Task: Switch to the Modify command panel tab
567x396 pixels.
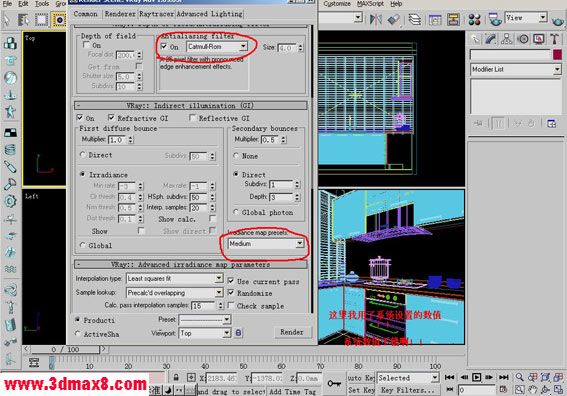Action: click(x=491, y=39)
